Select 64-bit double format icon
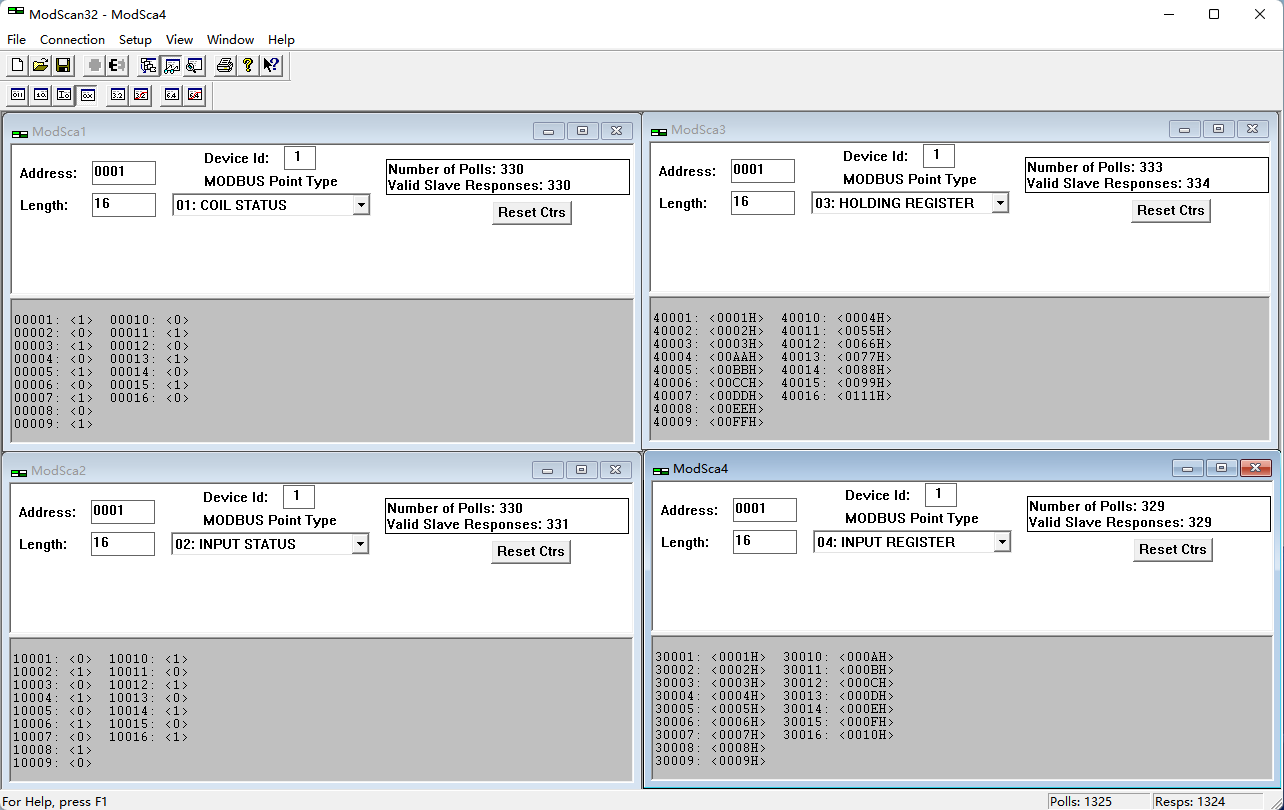 (172, 95)
